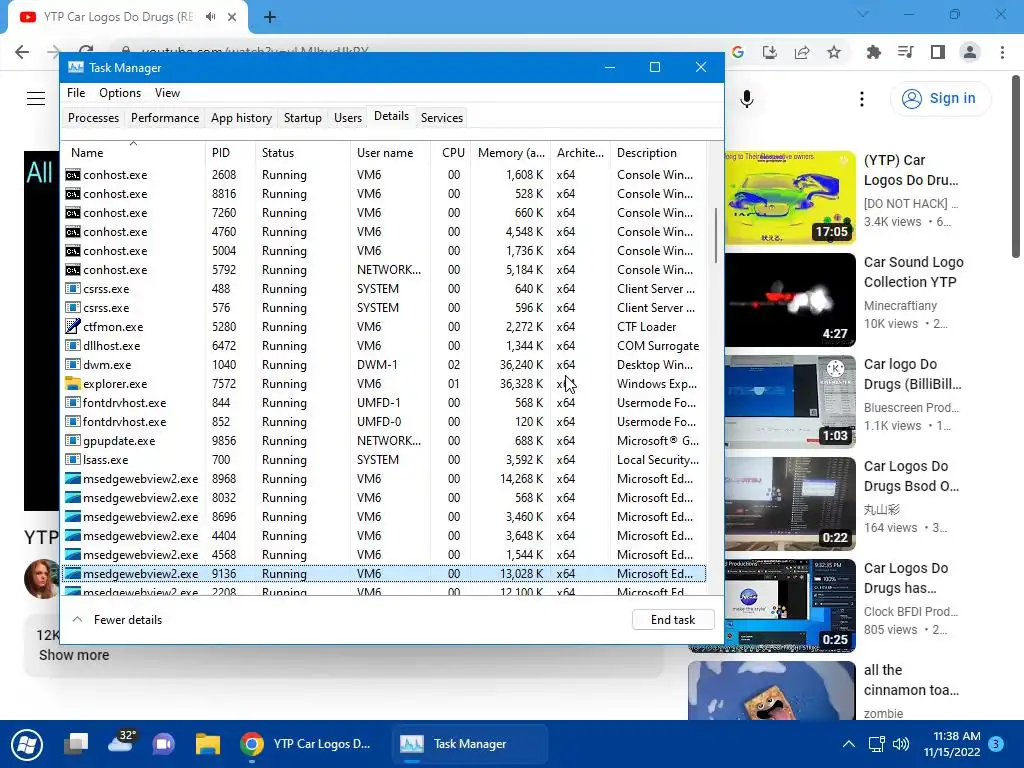Image resolution: width=1024 pixels, height=768 pixels.
Task: Open Car Logos Do Drugs Bsod video title
Action: coord(911,476)
